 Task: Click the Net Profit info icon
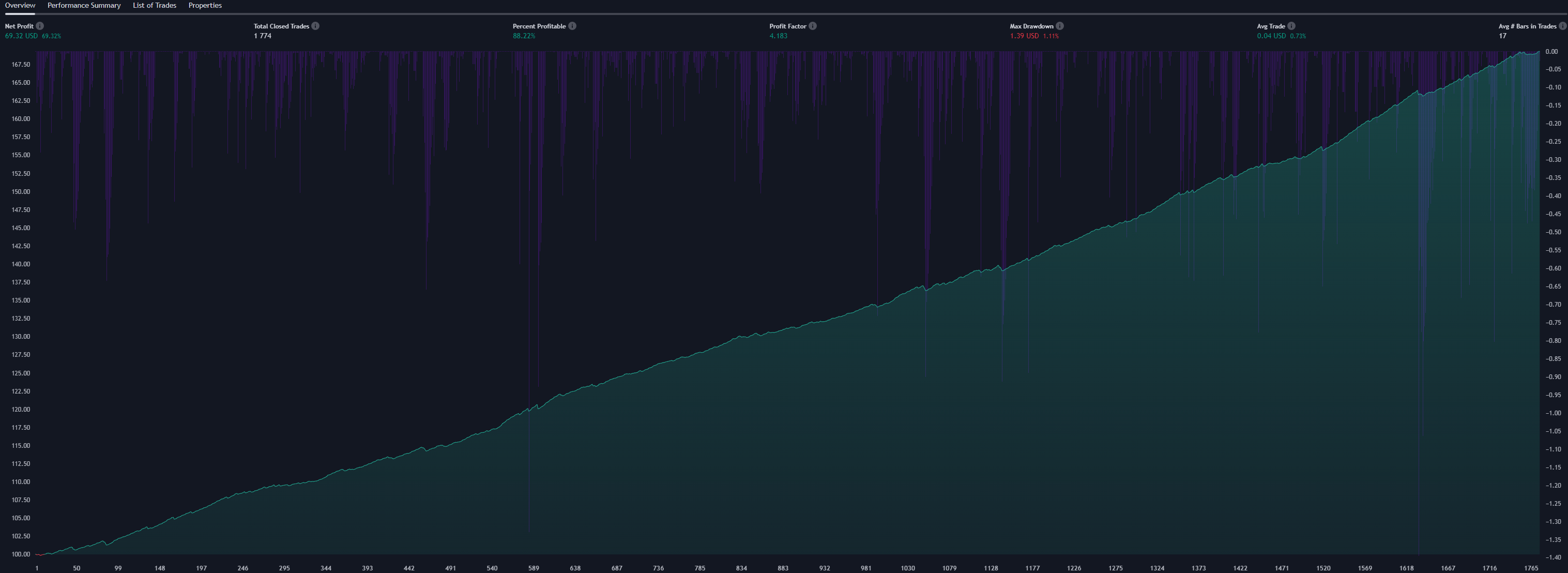(40, 26)
